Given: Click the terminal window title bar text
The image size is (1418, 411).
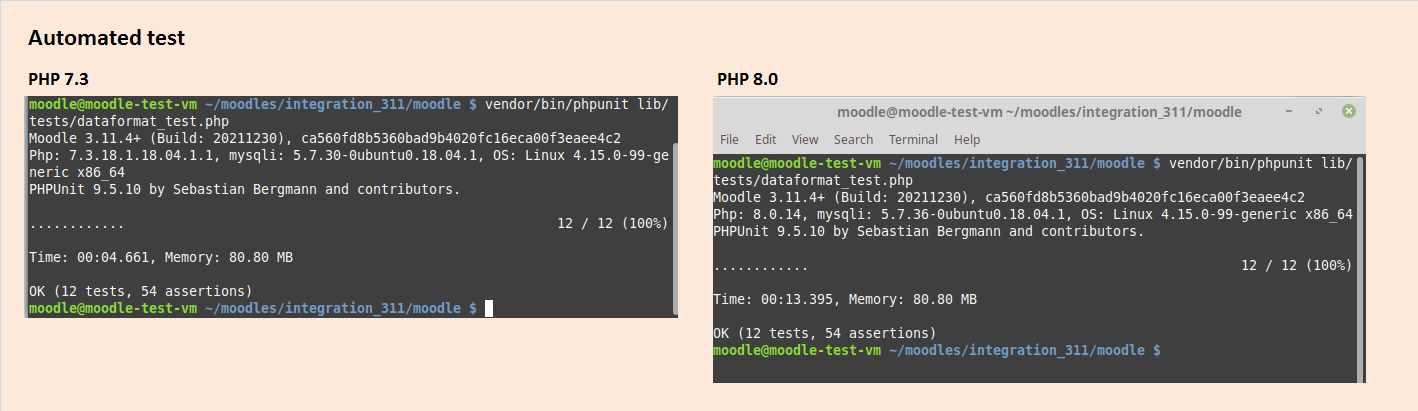Looking at the screenshot, I should 1039,112.
